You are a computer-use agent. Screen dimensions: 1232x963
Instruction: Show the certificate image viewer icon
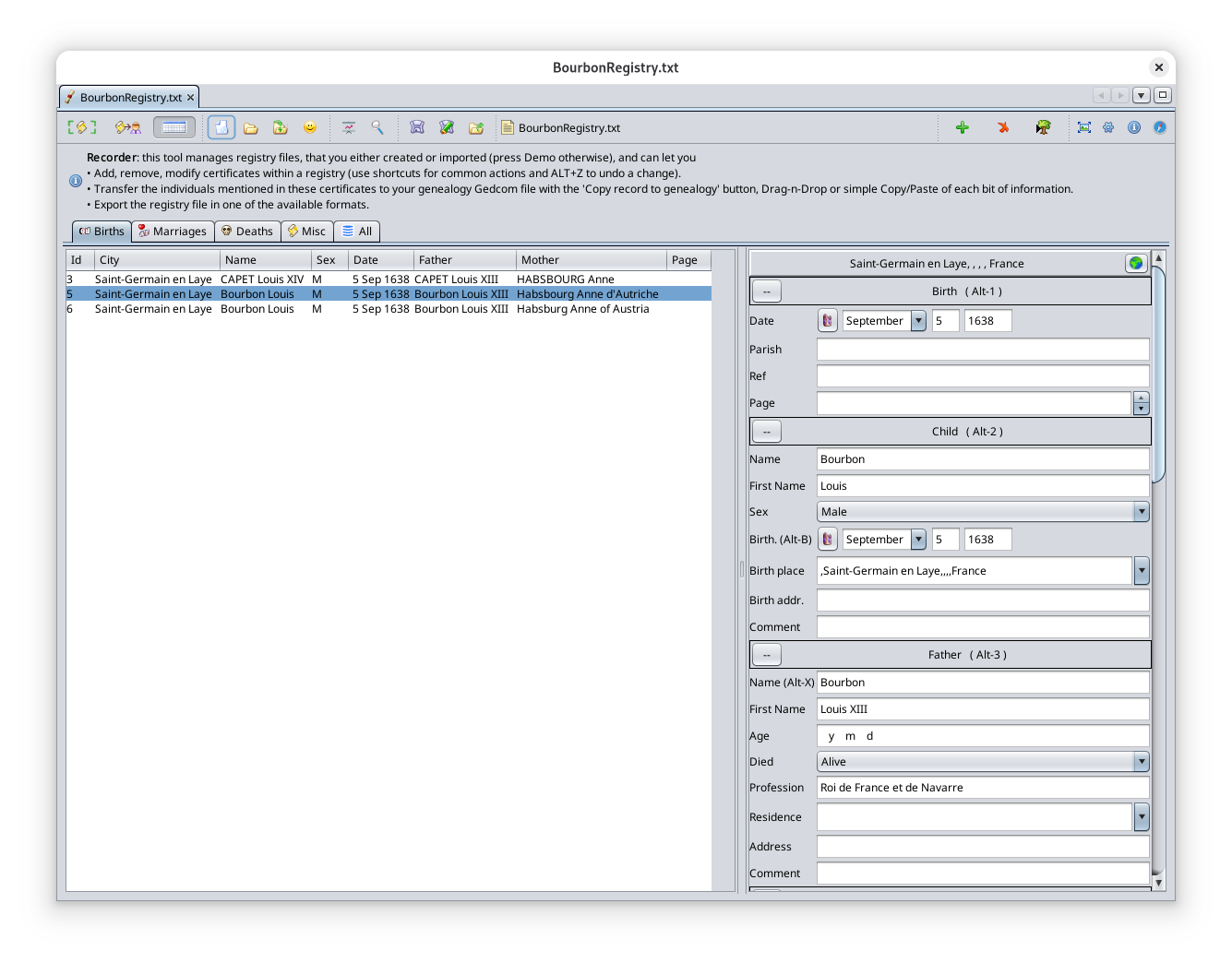[x=1084, y=127]
